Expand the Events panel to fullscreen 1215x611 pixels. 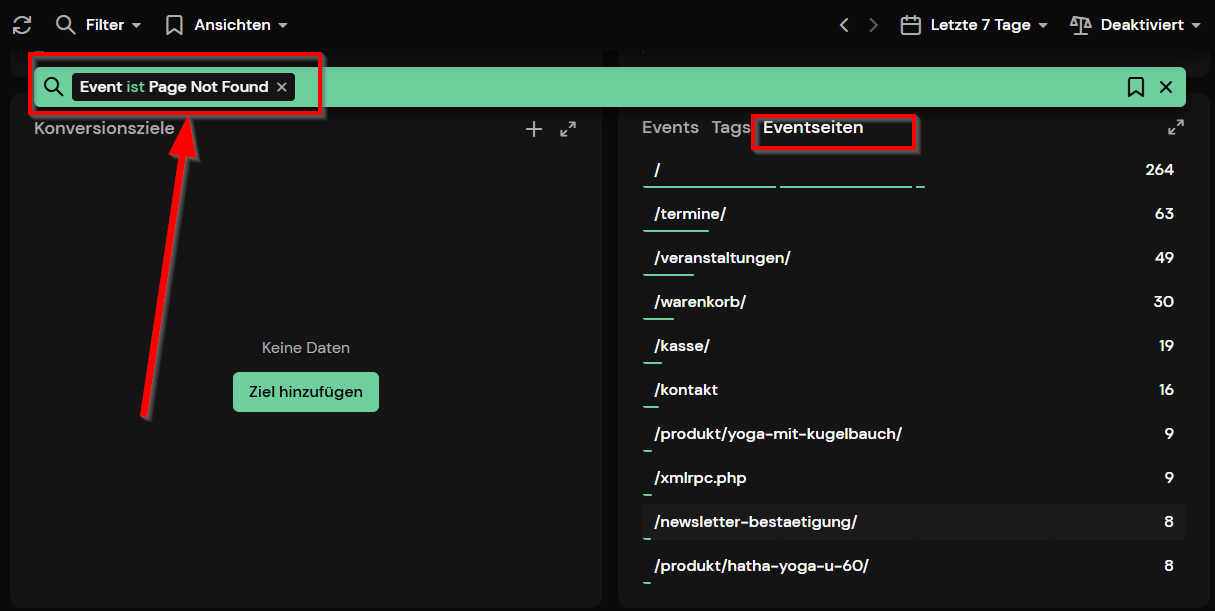tap(1176, 128)
